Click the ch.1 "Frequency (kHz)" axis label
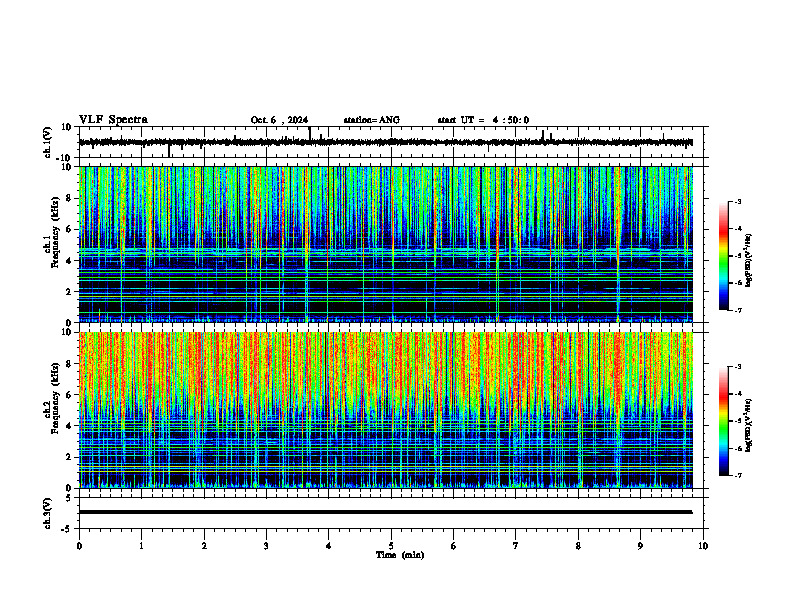 (55, 232)
